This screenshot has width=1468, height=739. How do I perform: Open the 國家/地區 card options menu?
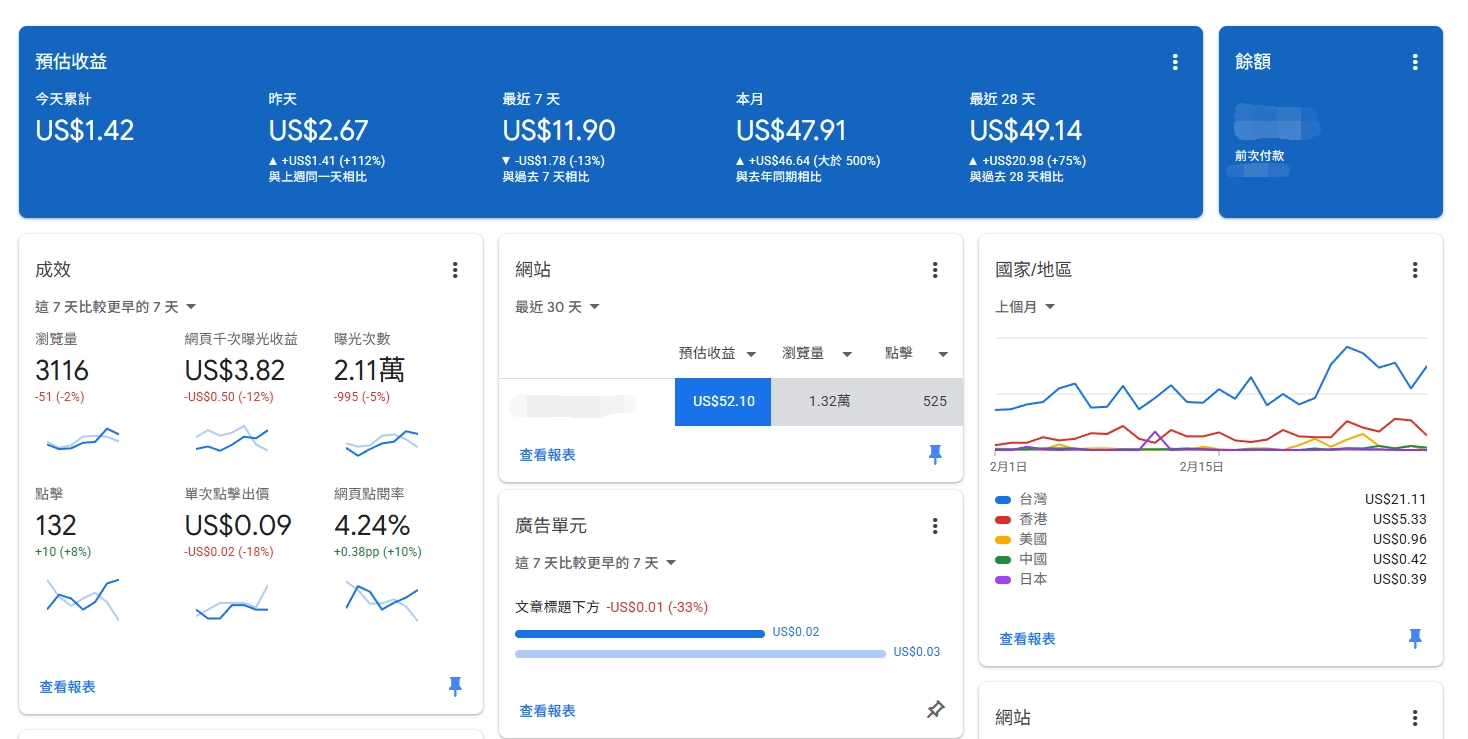pyautogui.click(x=1415, y=270)
